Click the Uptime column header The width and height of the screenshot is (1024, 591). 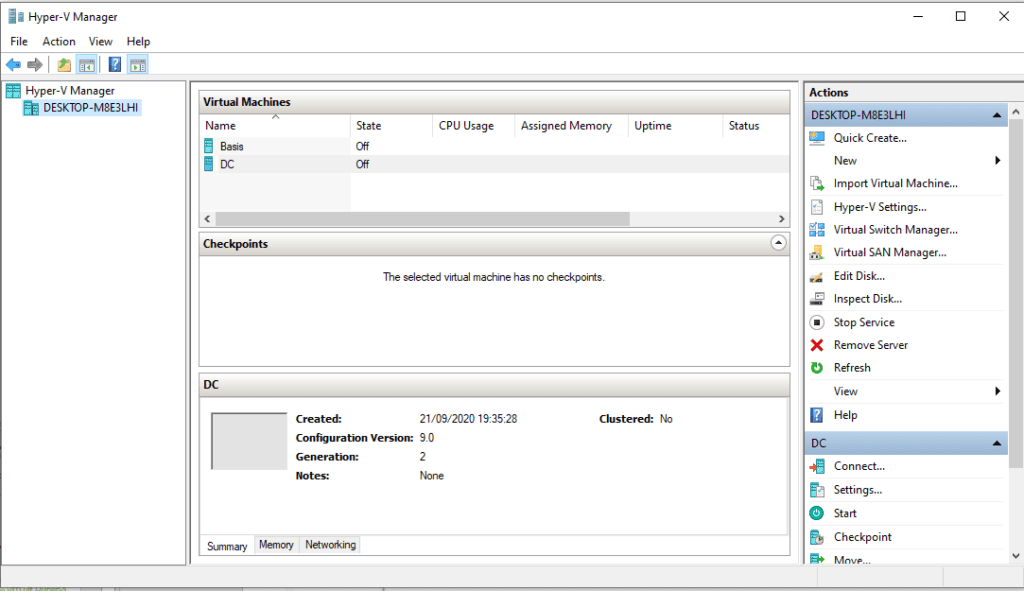[675, 125]
